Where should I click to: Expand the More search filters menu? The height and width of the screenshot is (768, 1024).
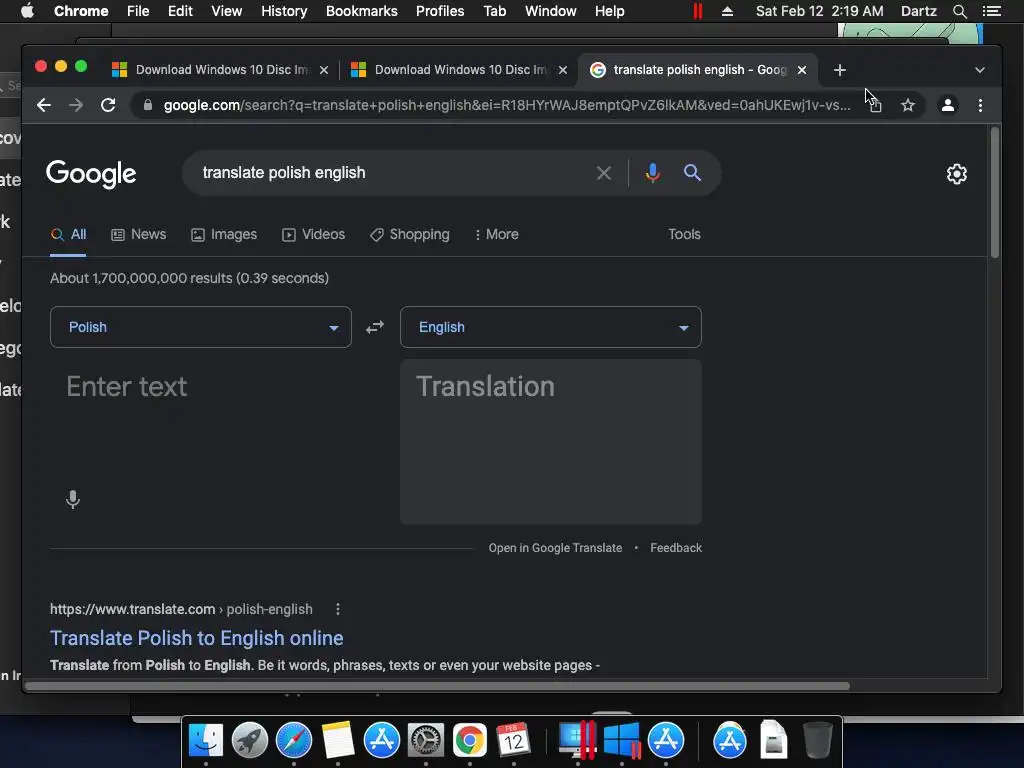496,234
